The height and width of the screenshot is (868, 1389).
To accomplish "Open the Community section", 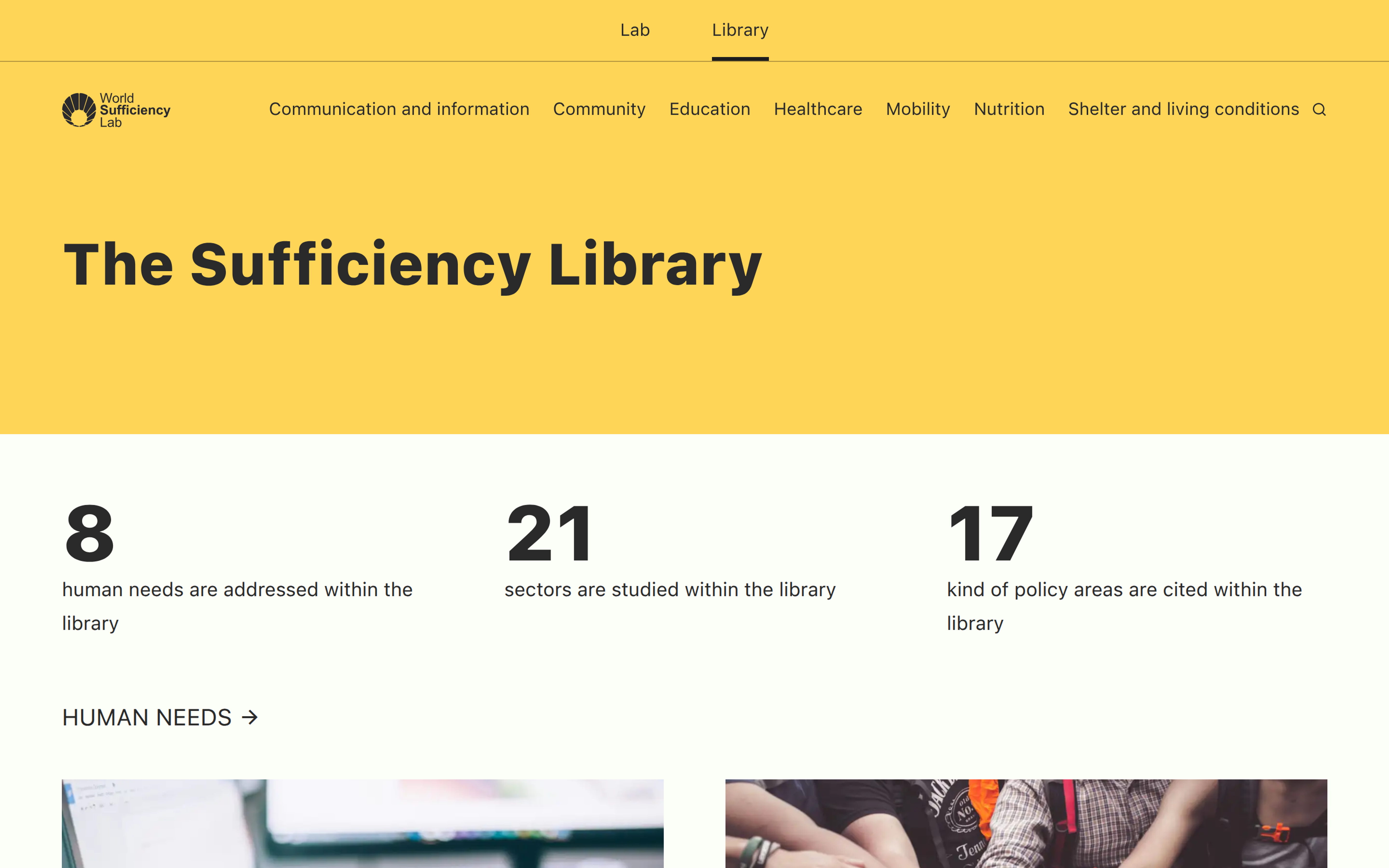I will (599, 109).
